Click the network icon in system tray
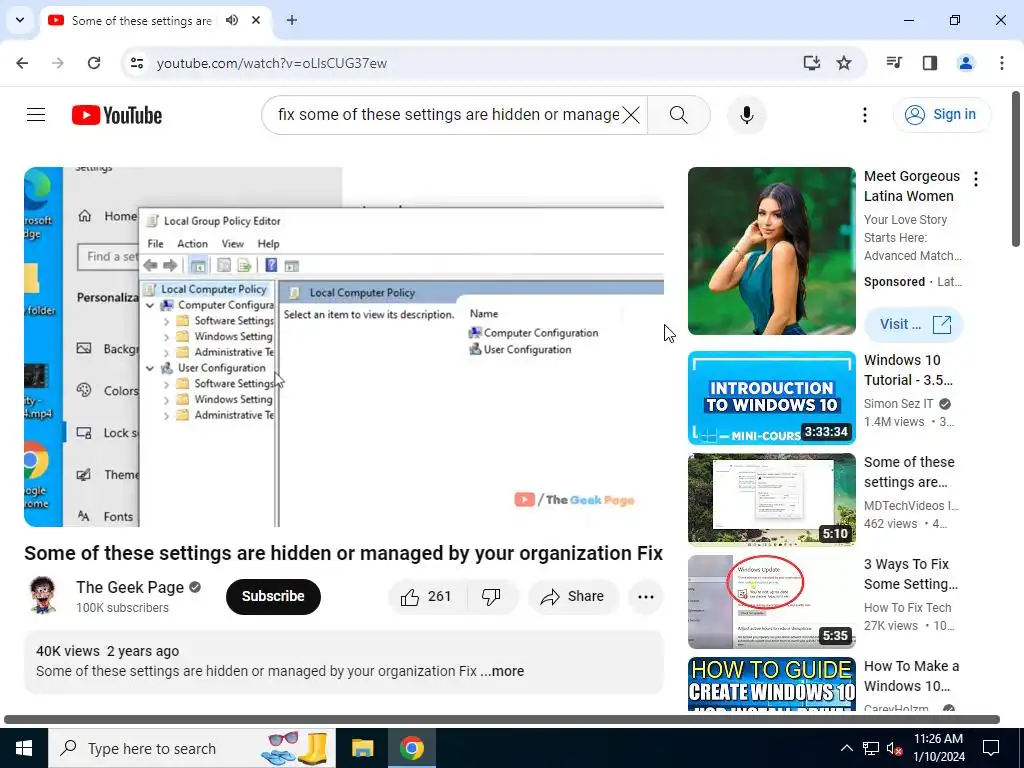The image size is (1024, 768). (x=871, y=748)
